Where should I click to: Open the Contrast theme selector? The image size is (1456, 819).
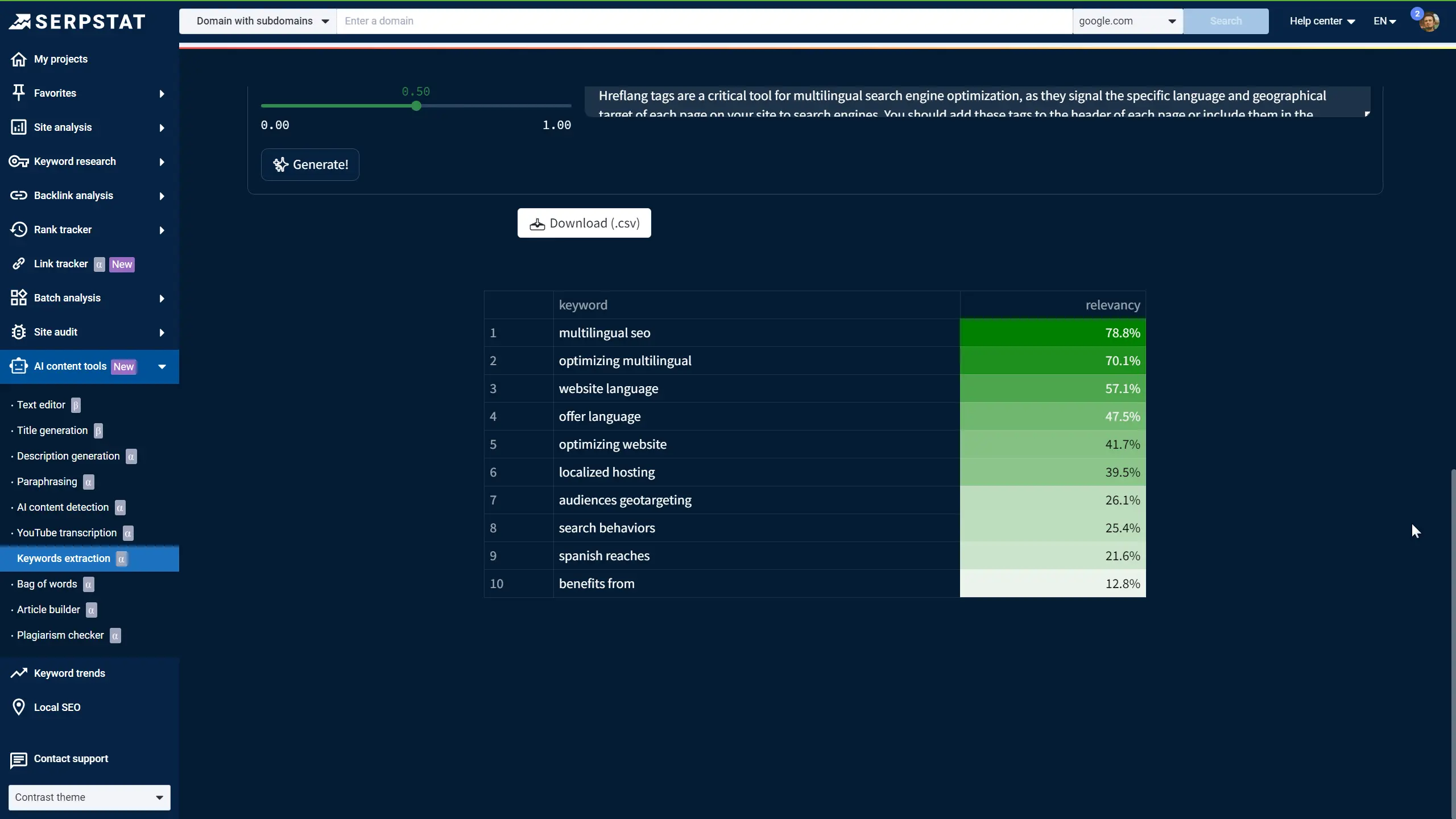tap(89, 797)
